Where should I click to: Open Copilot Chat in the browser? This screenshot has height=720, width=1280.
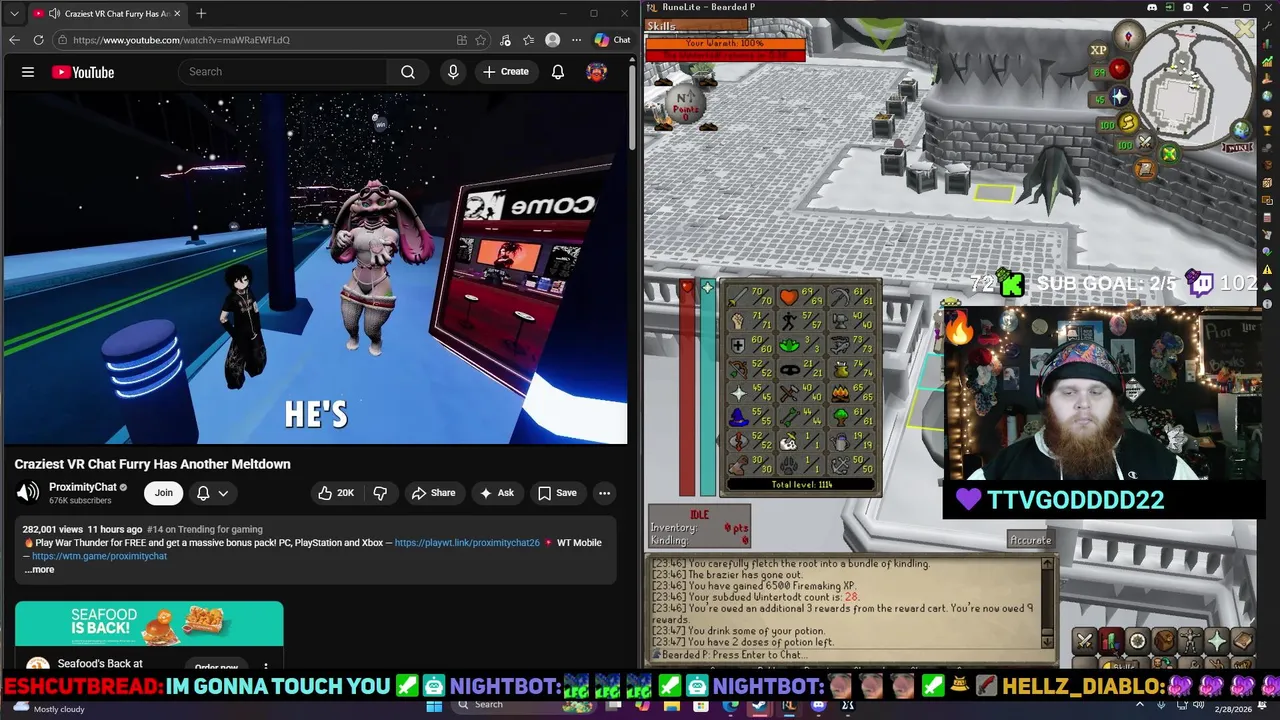pos(612,40)
